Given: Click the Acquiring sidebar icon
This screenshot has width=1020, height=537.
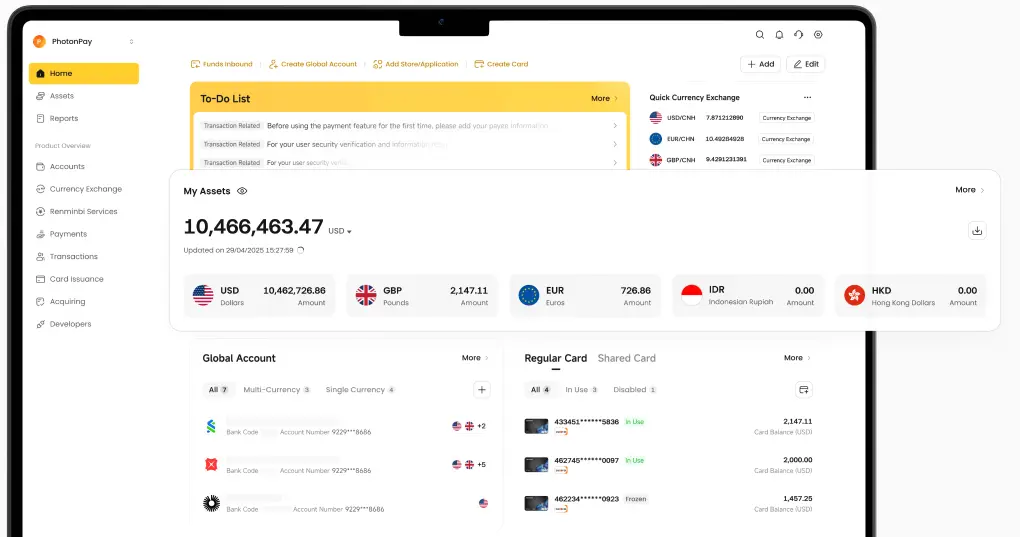Looking at the screenshot, I should (40, 302).
